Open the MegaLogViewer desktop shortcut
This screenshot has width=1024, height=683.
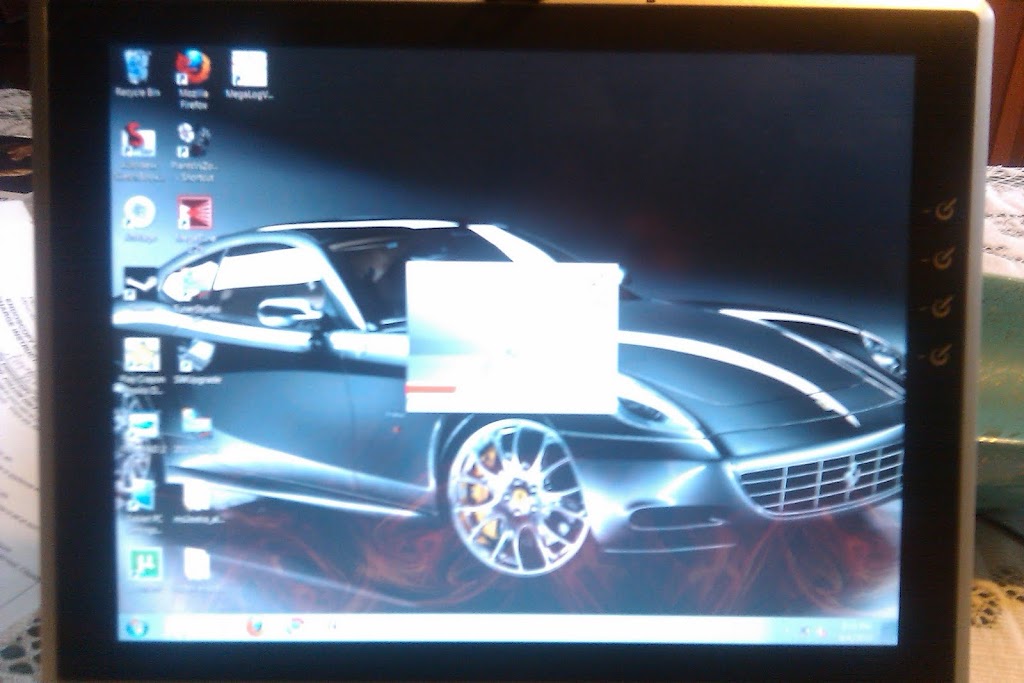[249, 74]
